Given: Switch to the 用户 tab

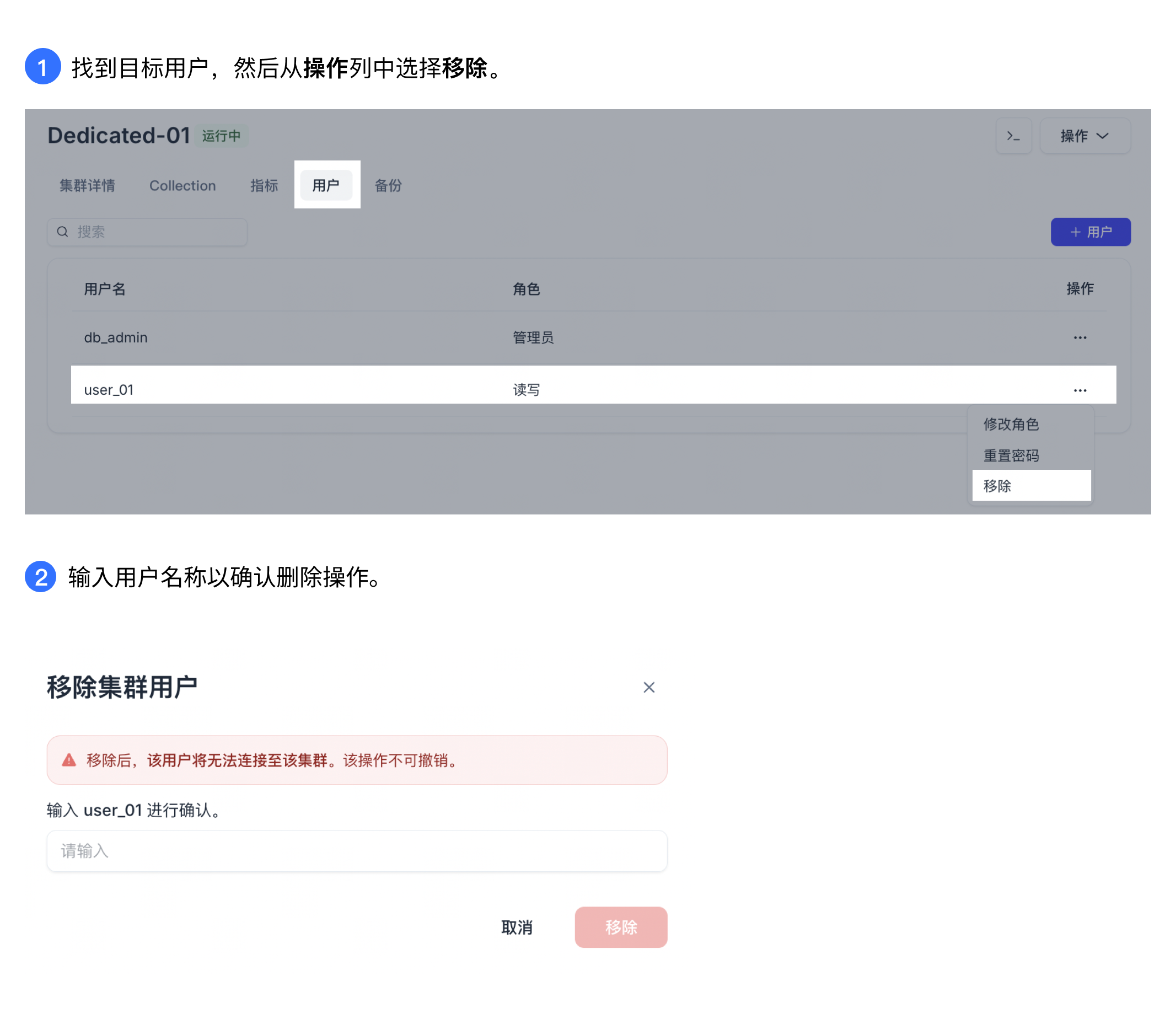Looking at the screenshot, I should 327,185.
